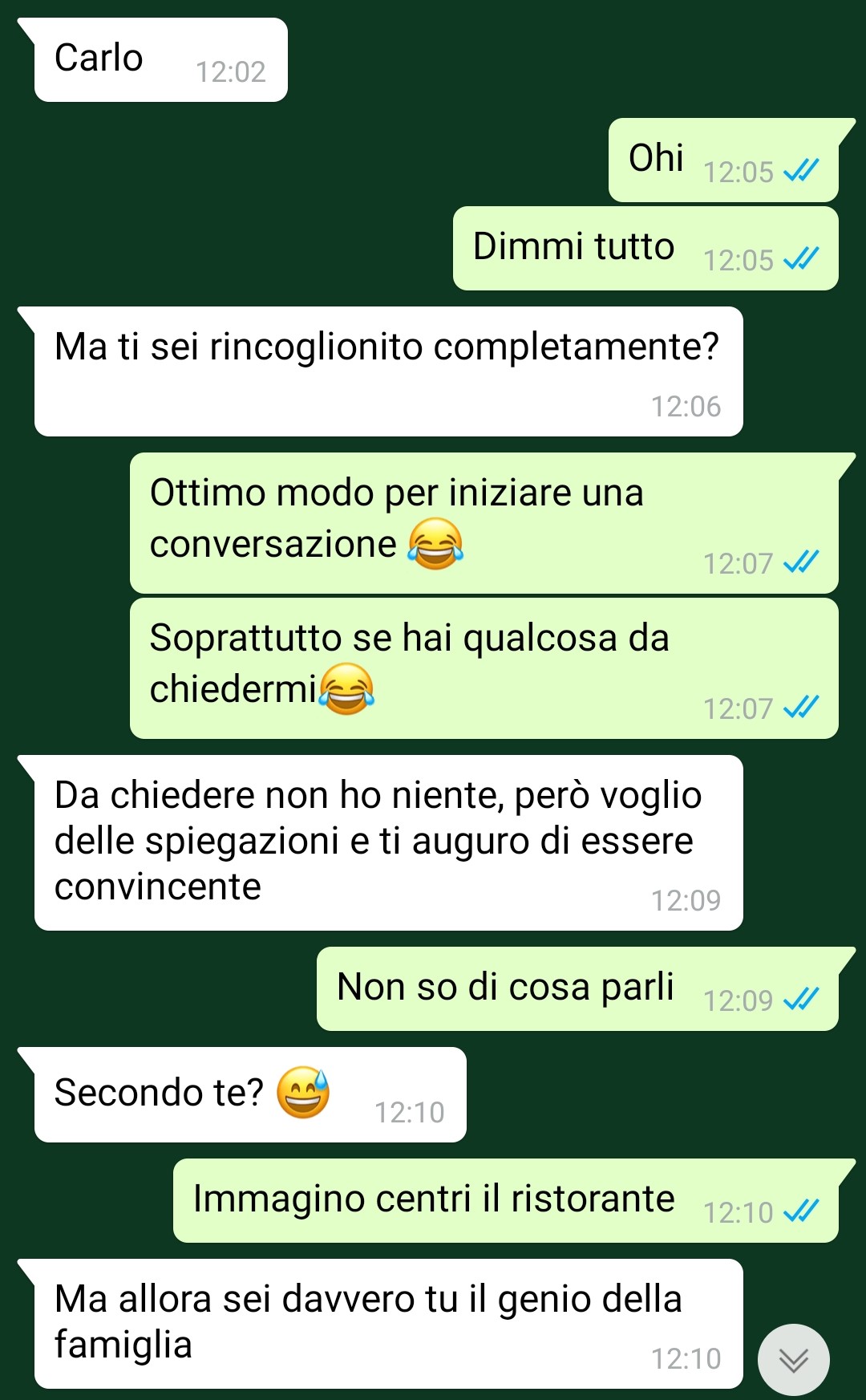Image resolution: width=866 pixels, height=1400 pixels.
Task: Select 'Ottimo modo per iniziare una conversazione' message
Action: tap(484, 523)
